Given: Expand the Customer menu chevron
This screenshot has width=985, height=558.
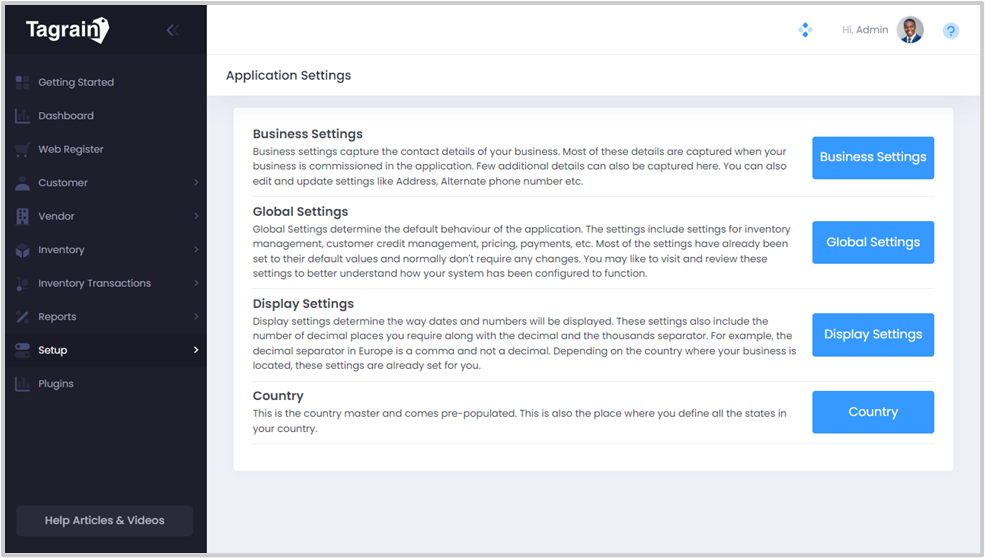Looking at the screenshot, I should [196, 183].
